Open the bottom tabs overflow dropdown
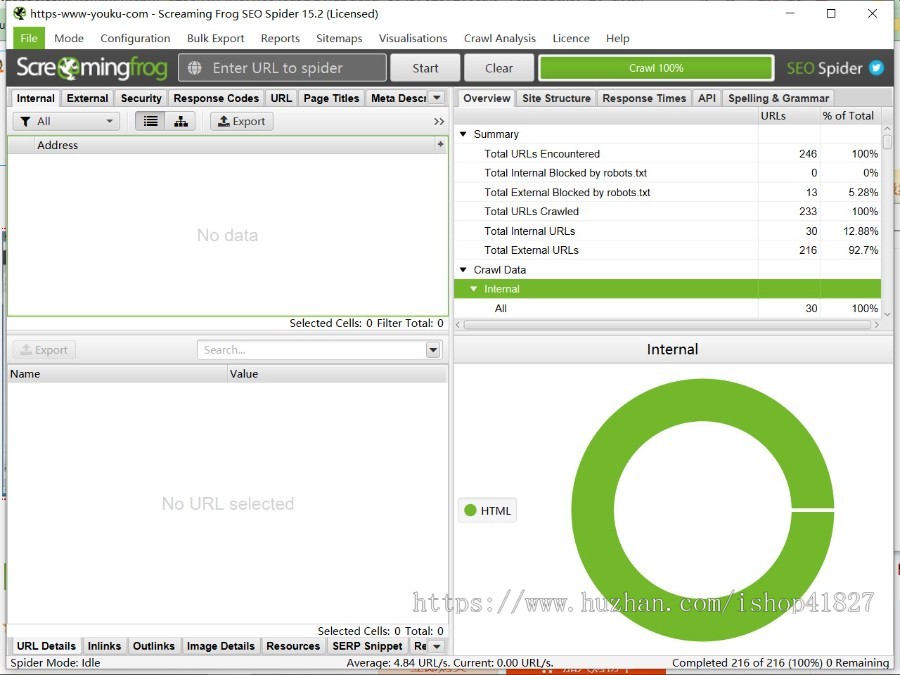The height and width of the screenshot is (675, 900). (437, 646)
